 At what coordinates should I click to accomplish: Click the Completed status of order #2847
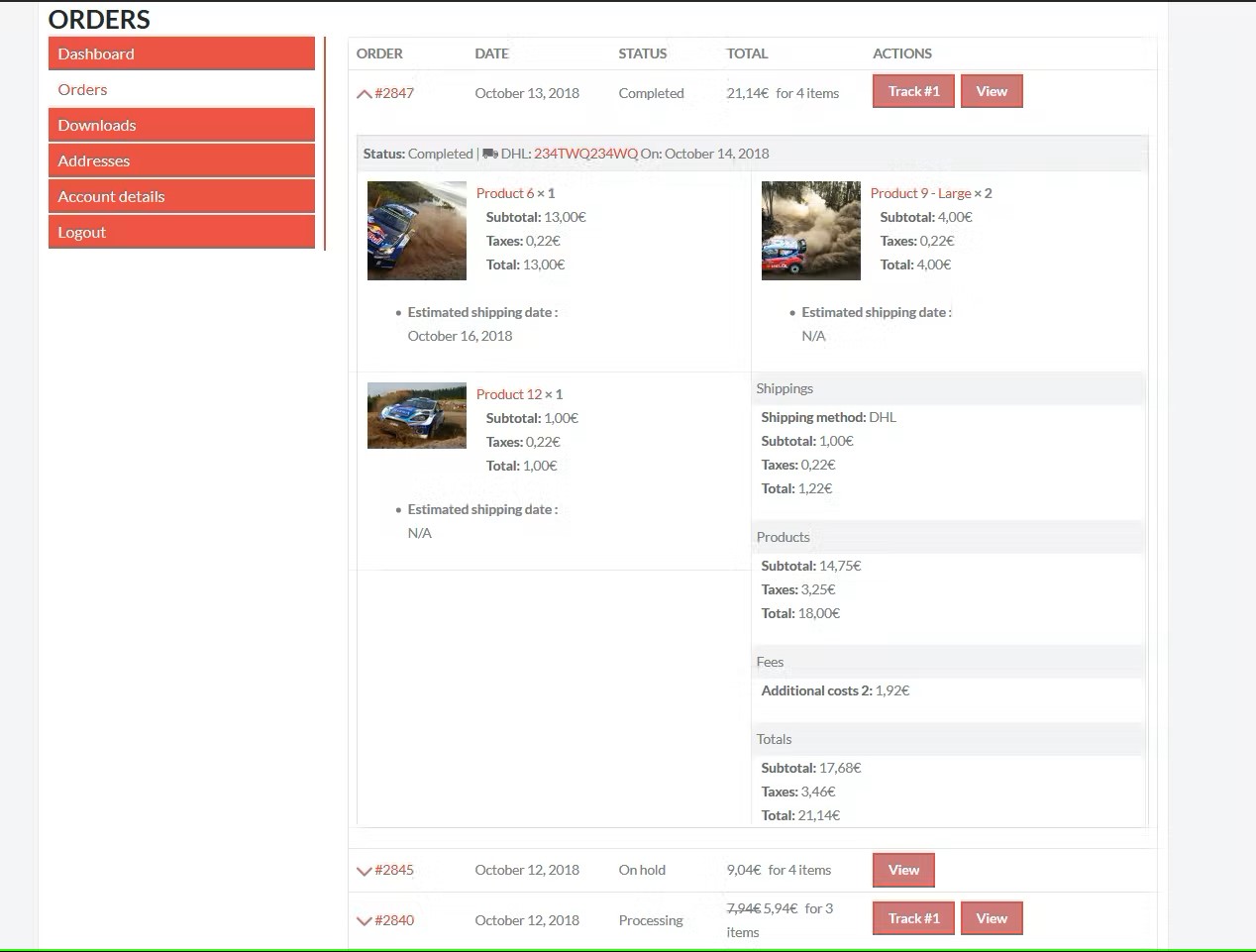click(651, 93)
